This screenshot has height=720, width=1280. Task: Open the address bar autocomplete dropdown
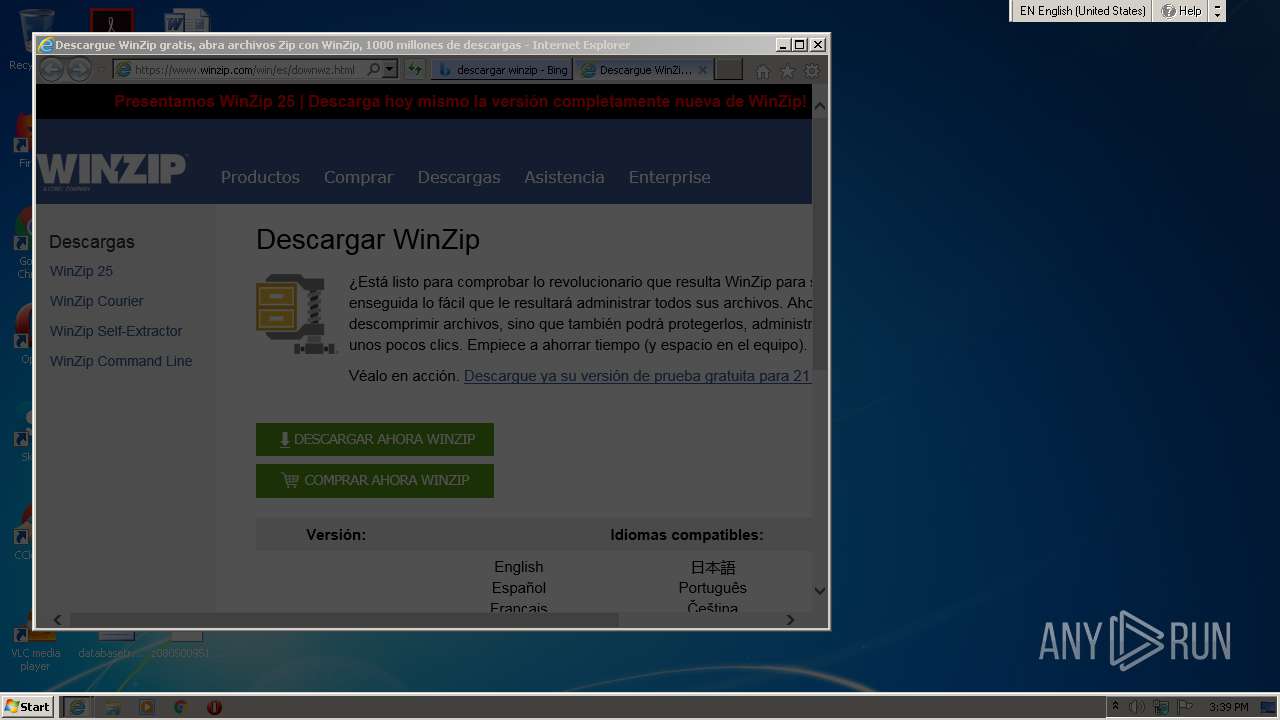(390, 70)
